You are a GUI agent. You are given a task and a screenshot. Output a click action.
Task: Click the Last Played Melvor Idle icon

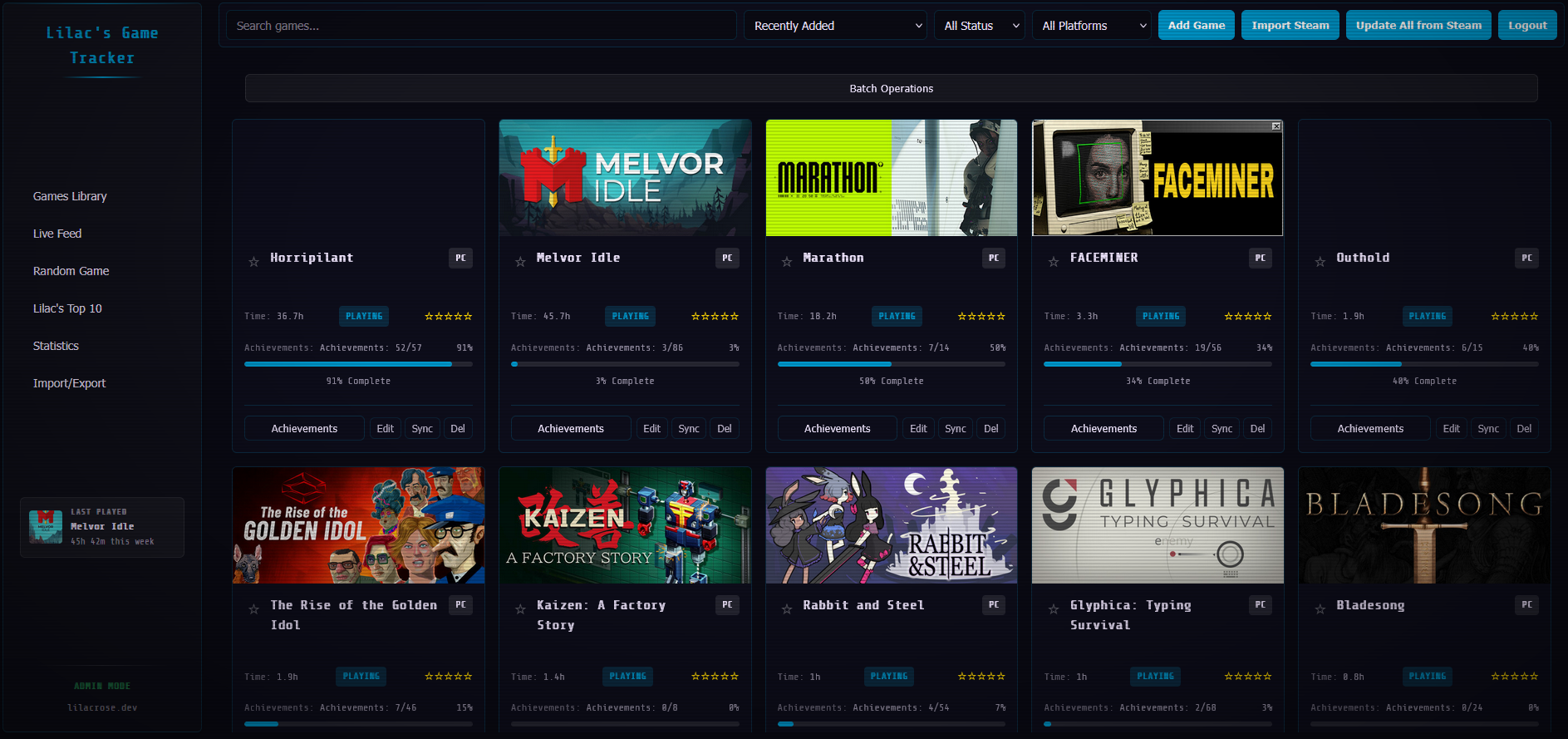point(46,527)
